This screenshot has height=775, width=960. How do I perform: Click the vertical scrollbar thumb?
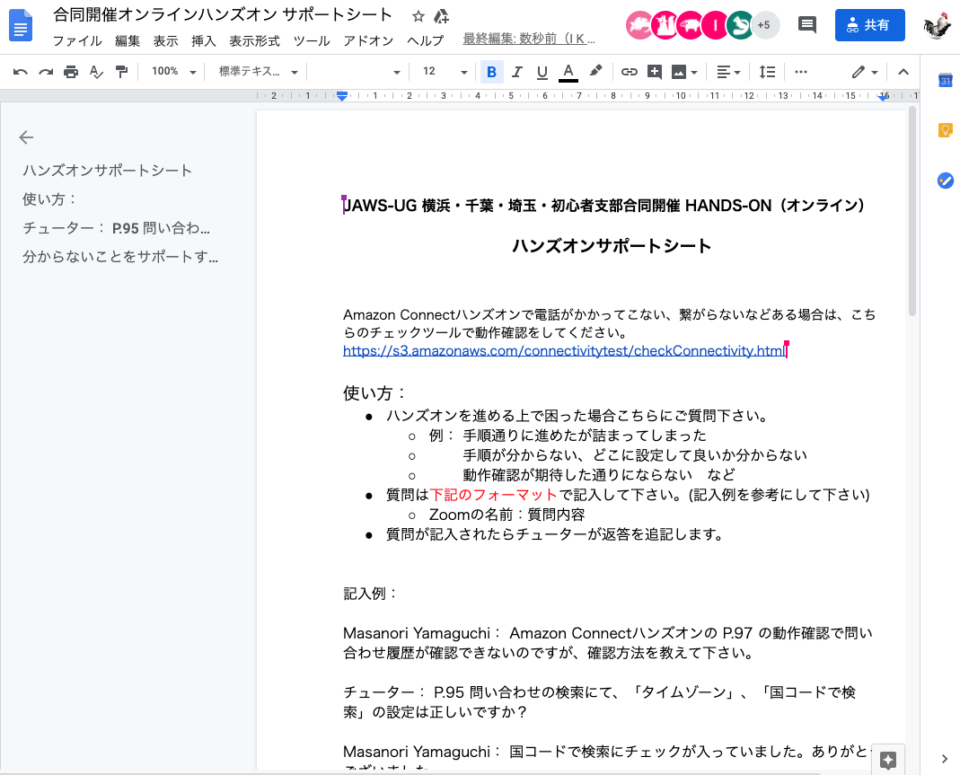click(x=912, y=211)
